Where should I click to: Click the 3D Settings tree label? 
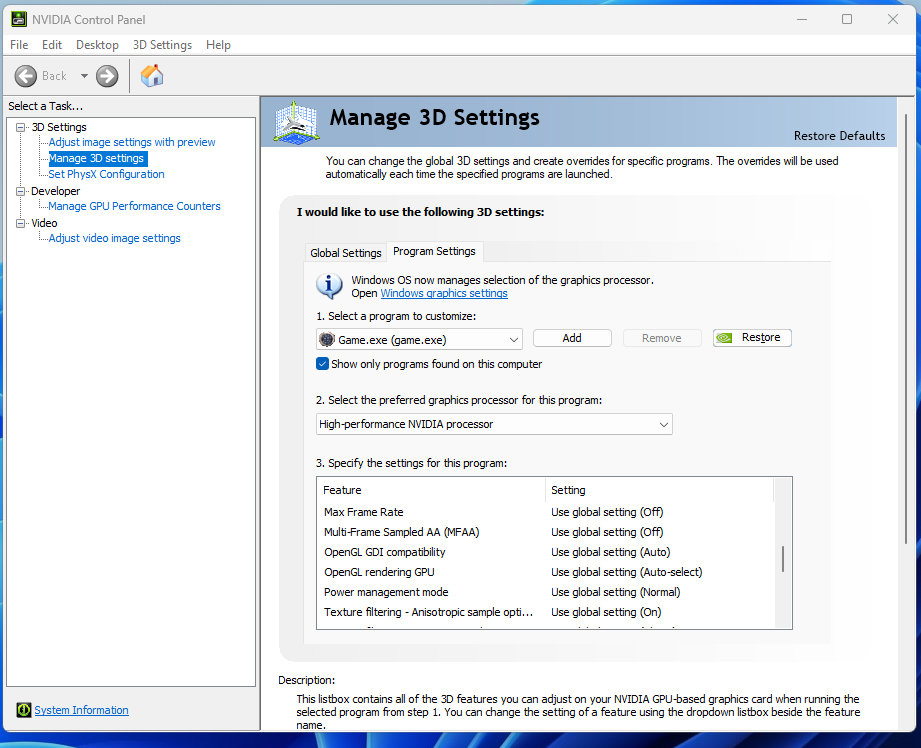pos(59,127)
